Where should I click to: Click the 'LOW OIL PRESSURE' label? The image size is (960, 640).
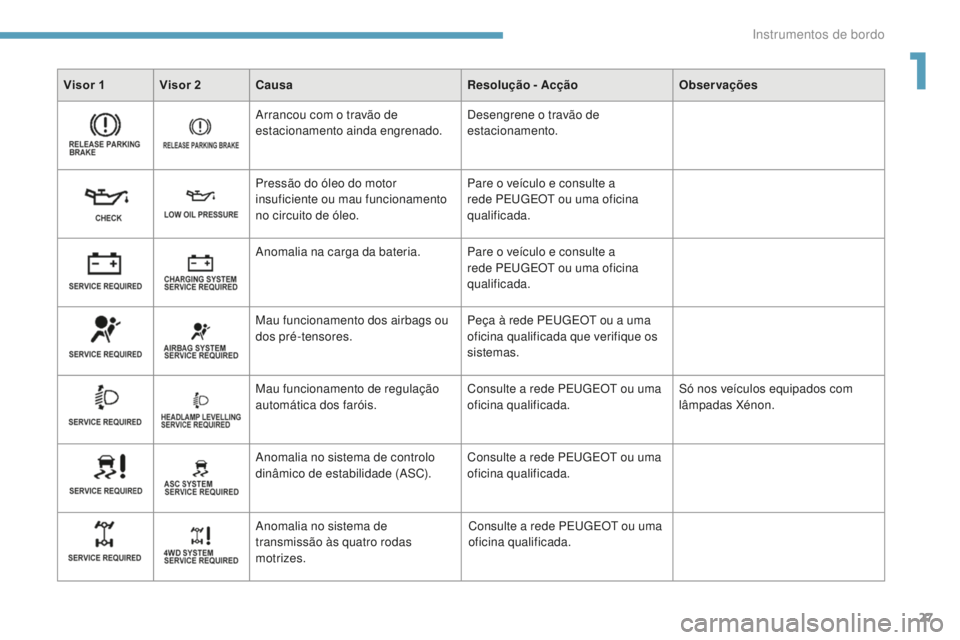(201, 215)
